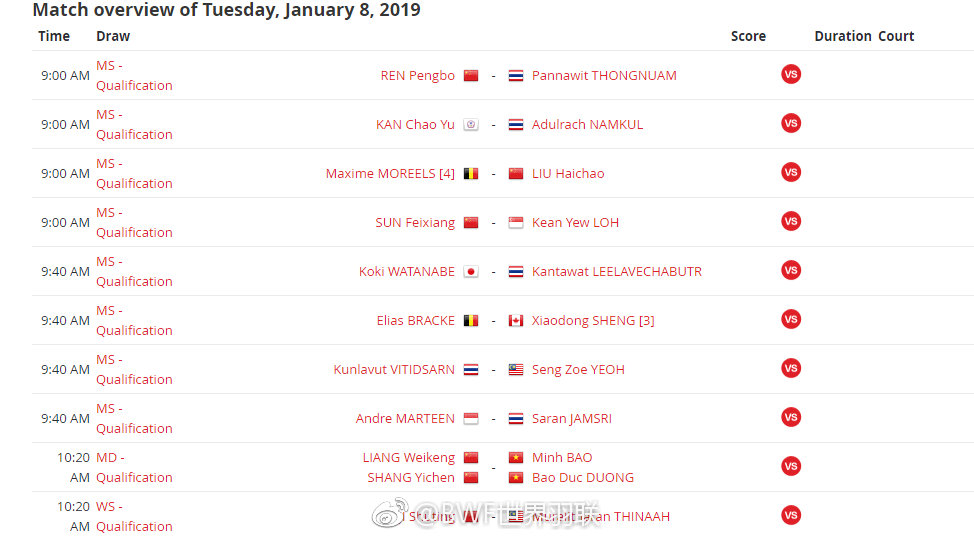Click VS icon for Elias BRACKE match
This screenshot has height=538, width=974.
[x=791, y=320]
